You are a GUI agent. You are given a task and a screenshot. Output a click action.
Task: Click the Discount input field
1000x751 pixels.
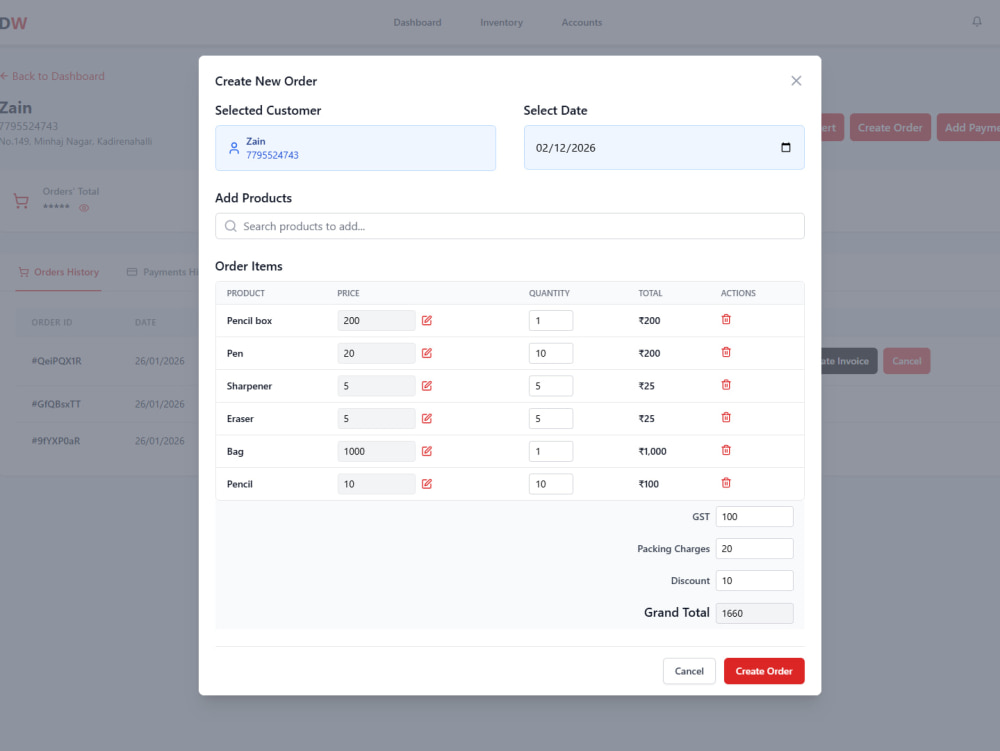[x=754, y=581]
